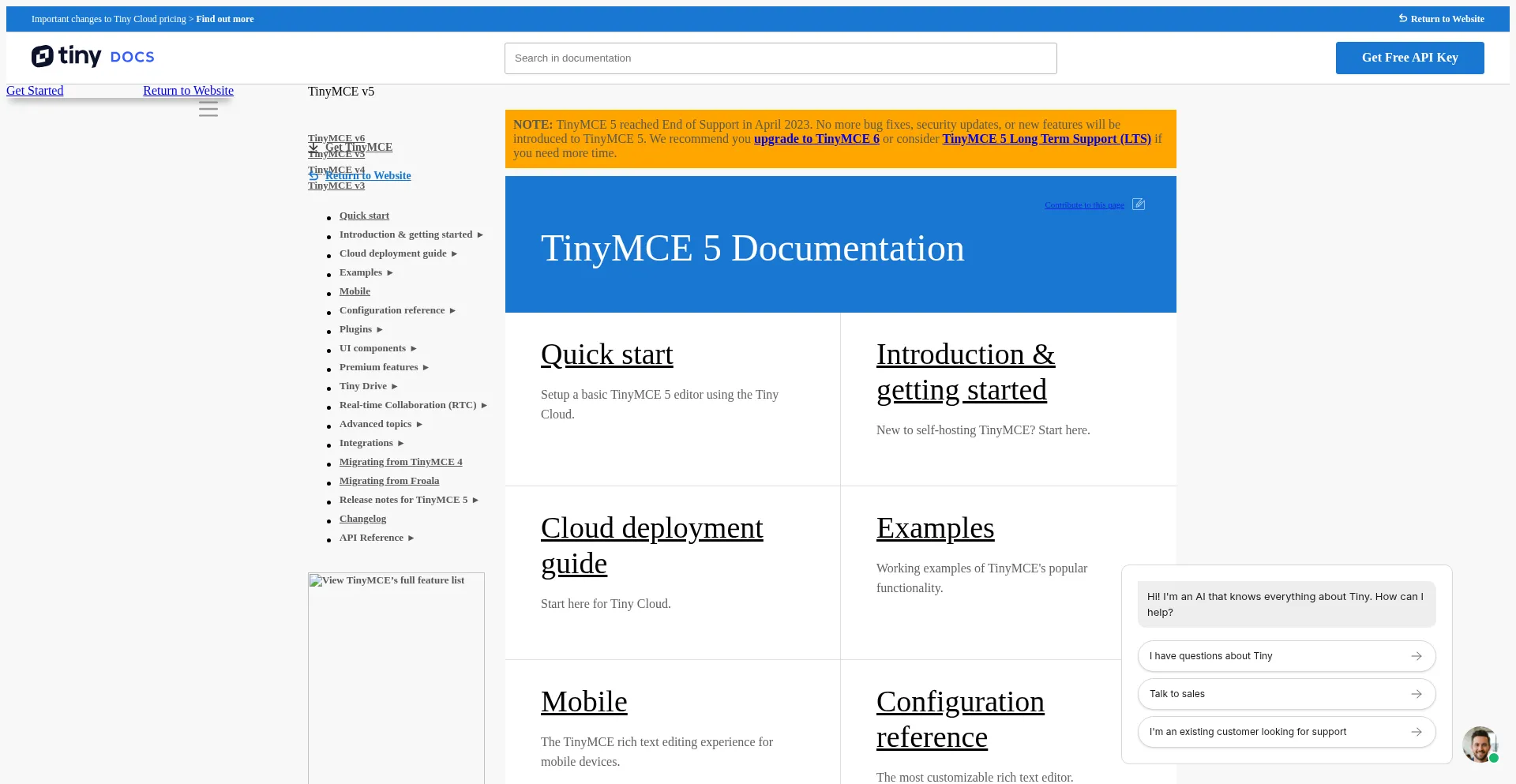Click Contribute to this page link

point(1084,205)
